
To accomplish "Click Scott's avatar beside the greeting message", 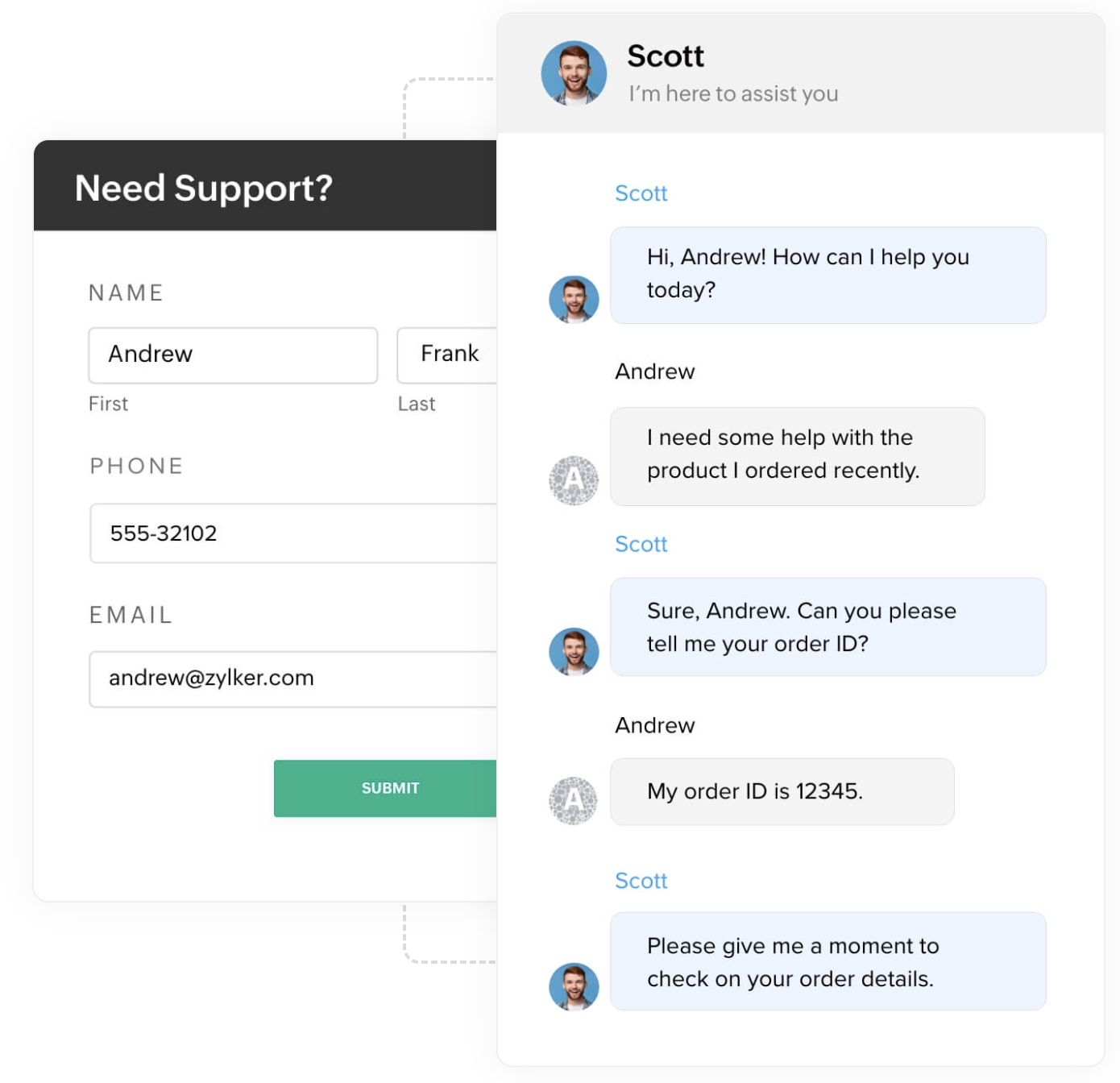I will (574, 300).
